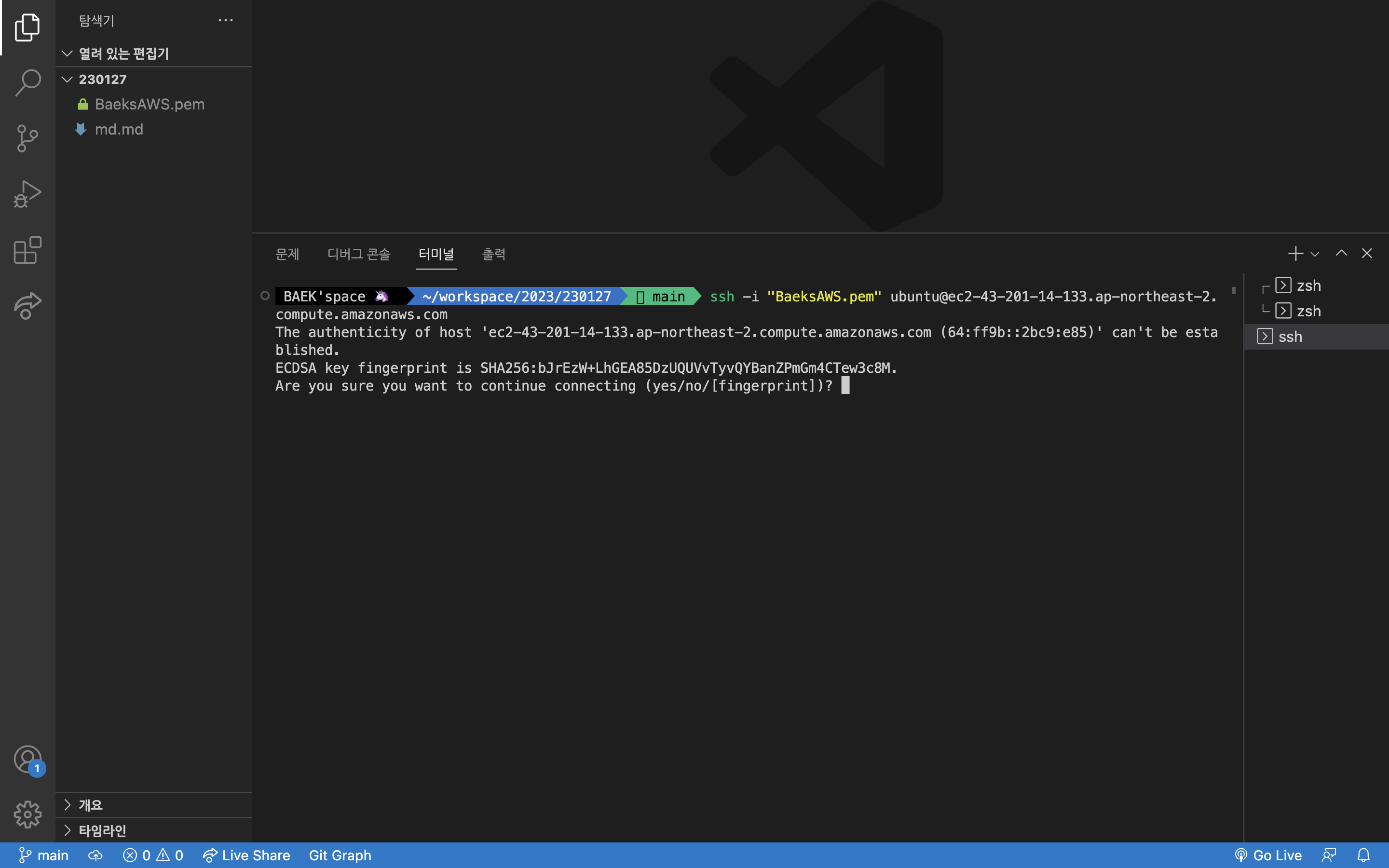
Task: Click the Accounts icon with badge
Action: click(27, 759)
